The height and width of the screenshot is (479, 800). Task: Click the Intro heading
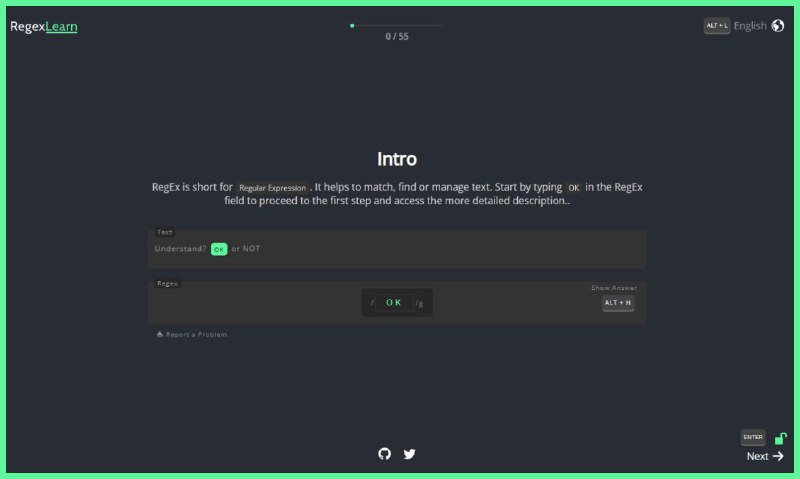(x=397, y=159)
